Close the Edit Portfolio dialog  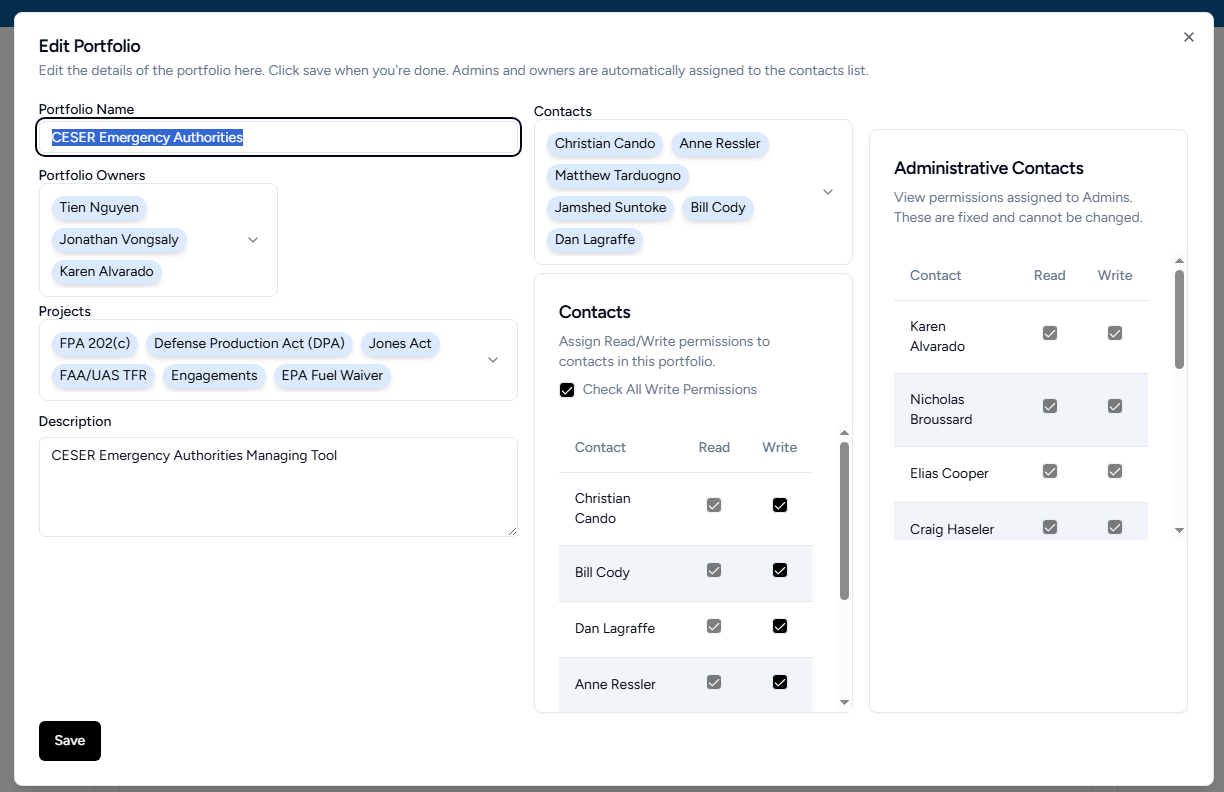[1188, 37]
